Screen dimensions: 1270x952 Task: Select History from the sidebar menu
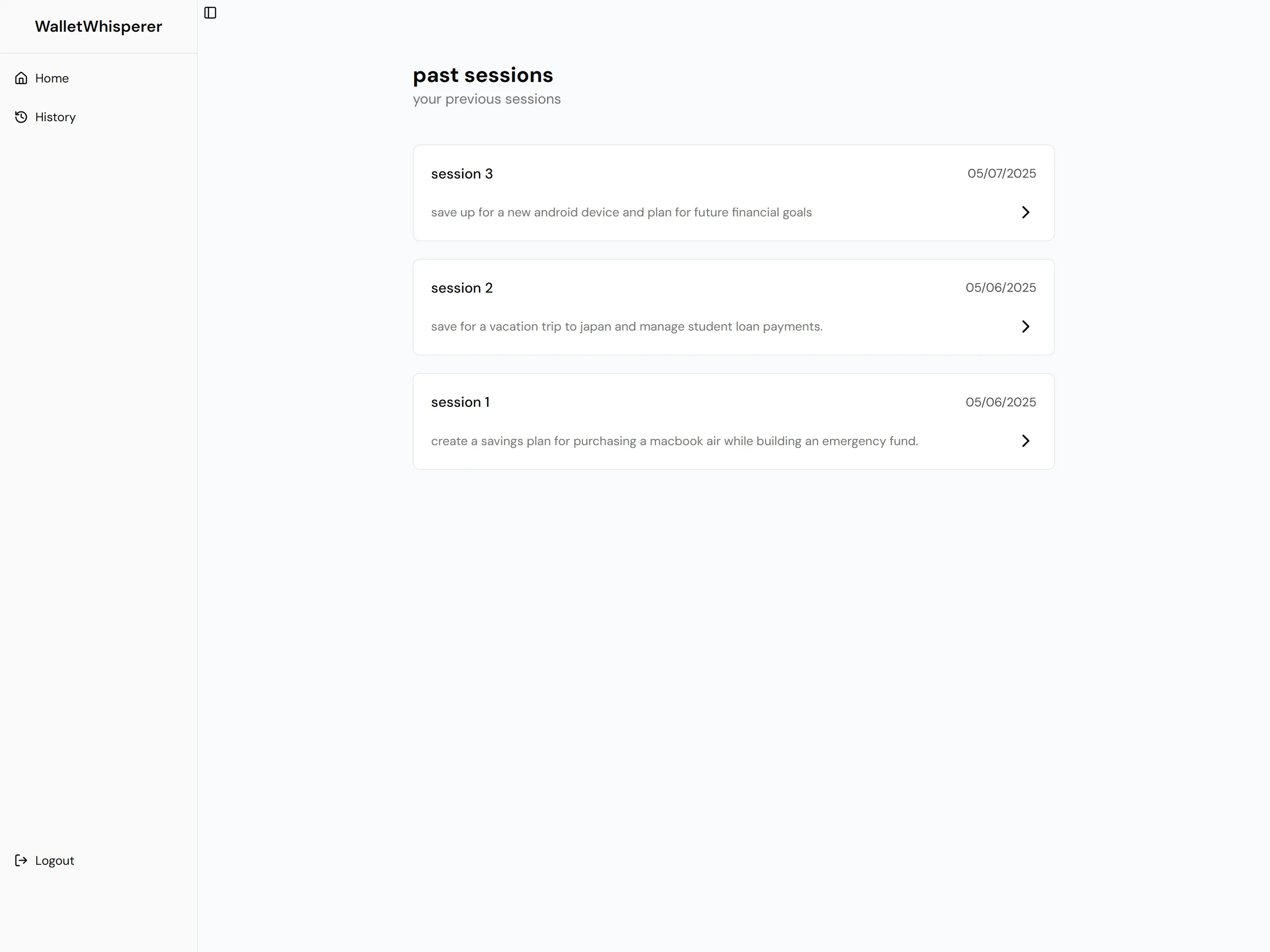55,116
